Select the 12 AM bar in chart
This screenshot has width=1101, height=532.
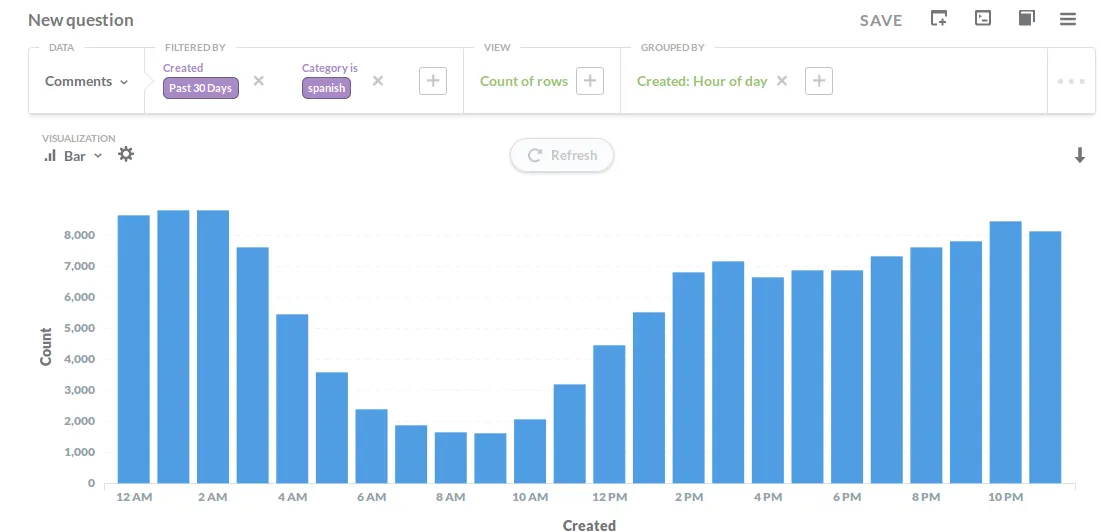(x=133, y=349)
